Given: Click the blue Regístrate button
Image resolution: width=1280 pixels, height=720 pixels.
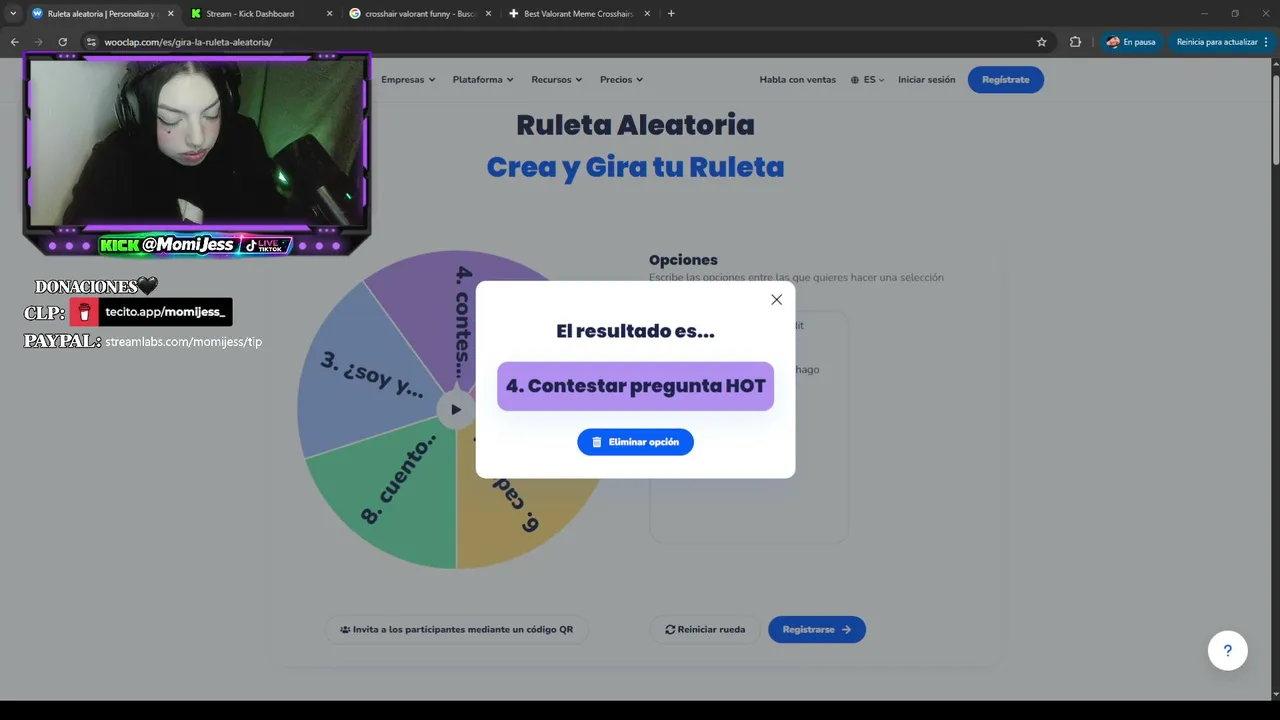Looking at the screenshot, I should tap(1006, 80).
